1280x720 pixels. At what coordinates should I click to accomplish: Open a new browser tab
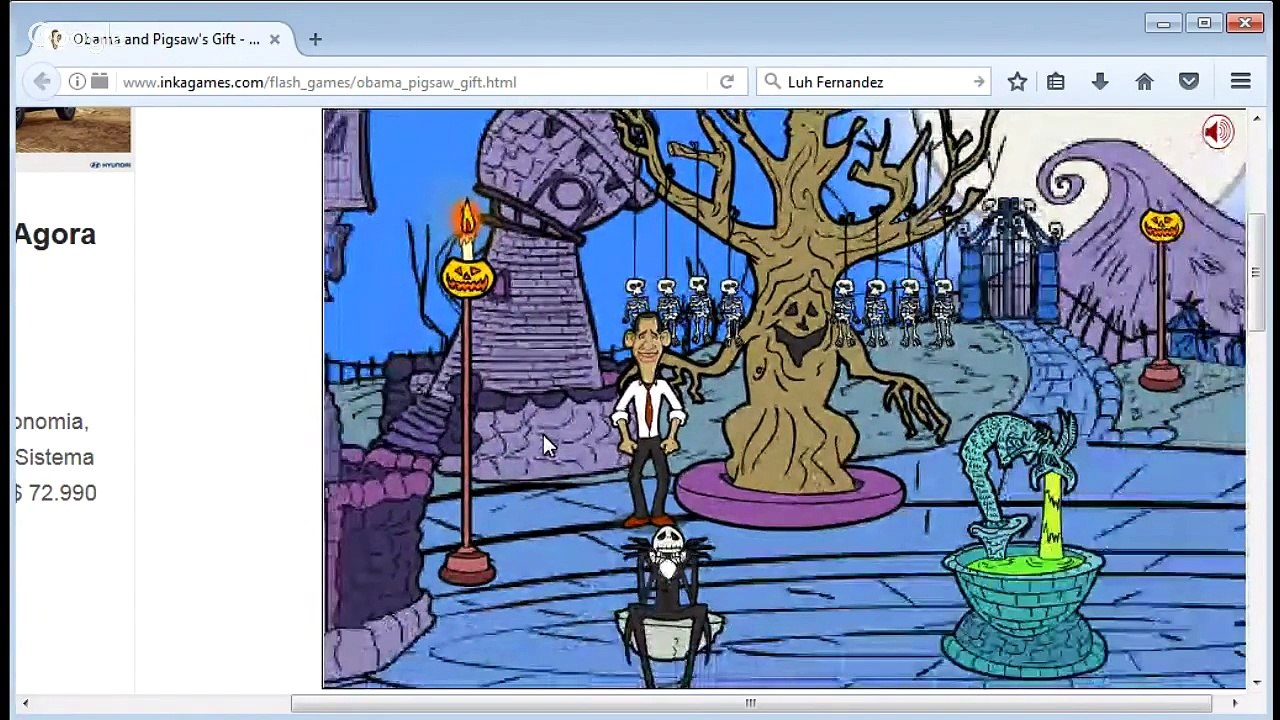point(315,39)
